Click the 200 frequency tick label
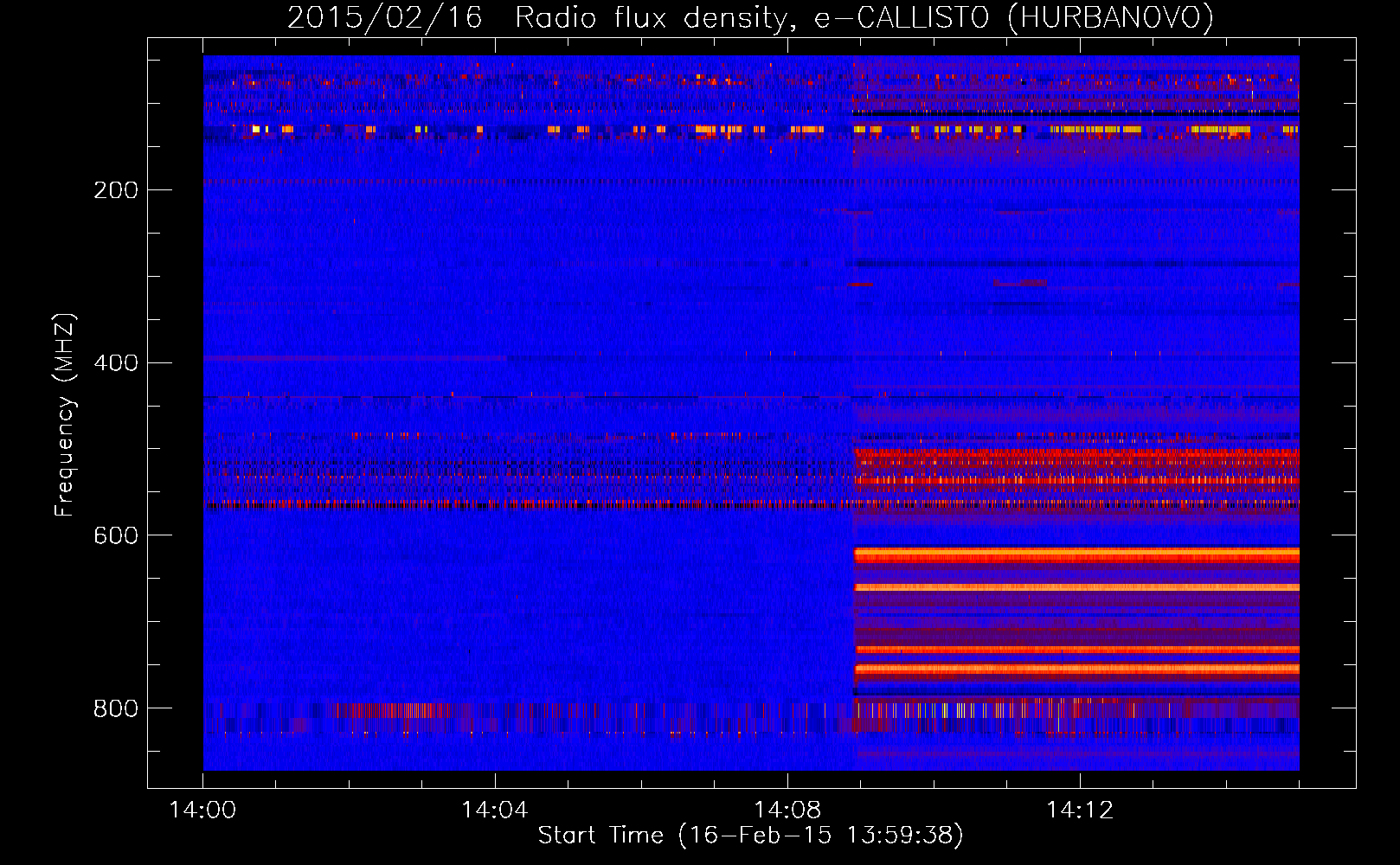 click(x=115, y=189)
